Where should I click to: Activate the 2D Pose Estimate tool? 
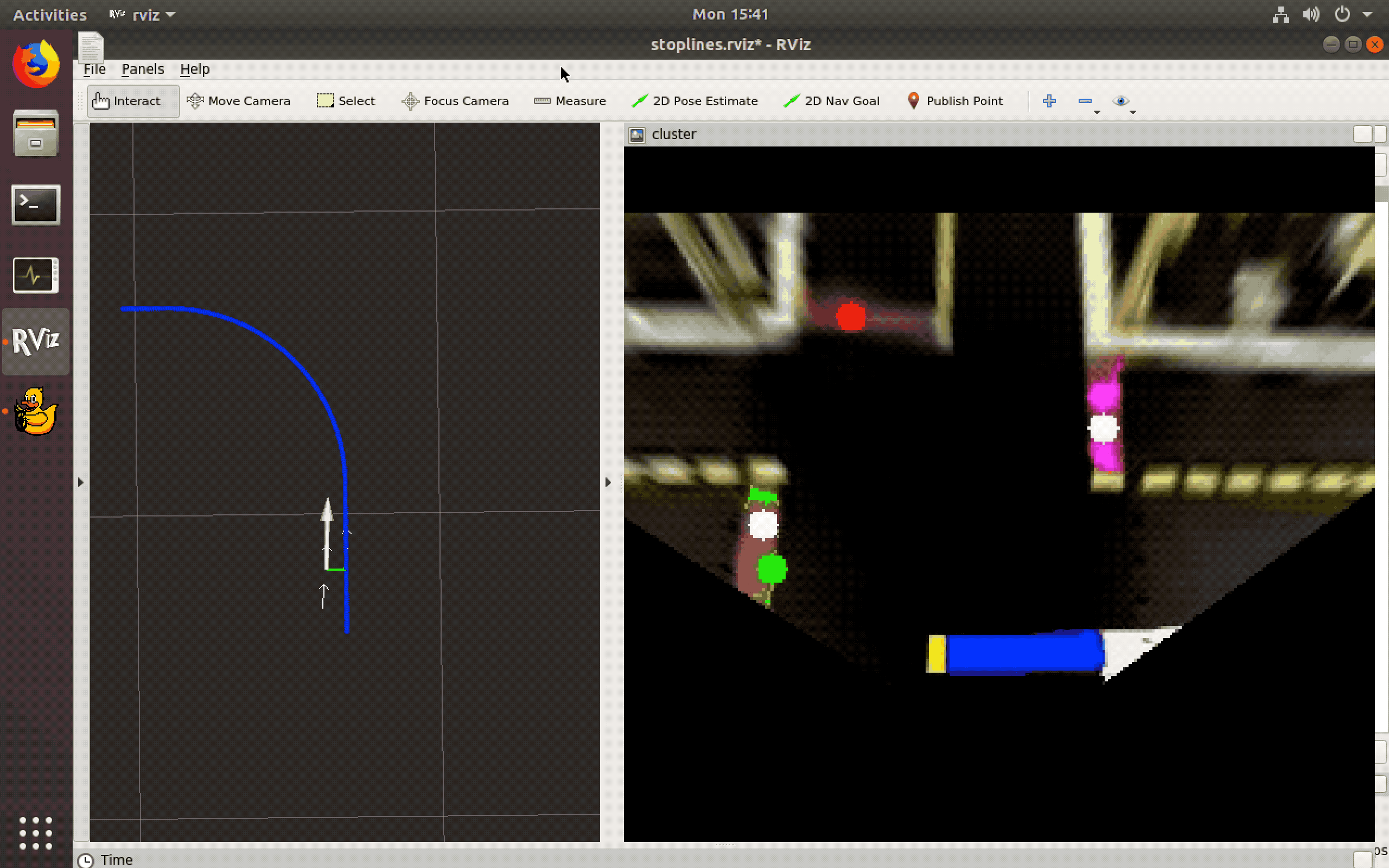point(694,101)
